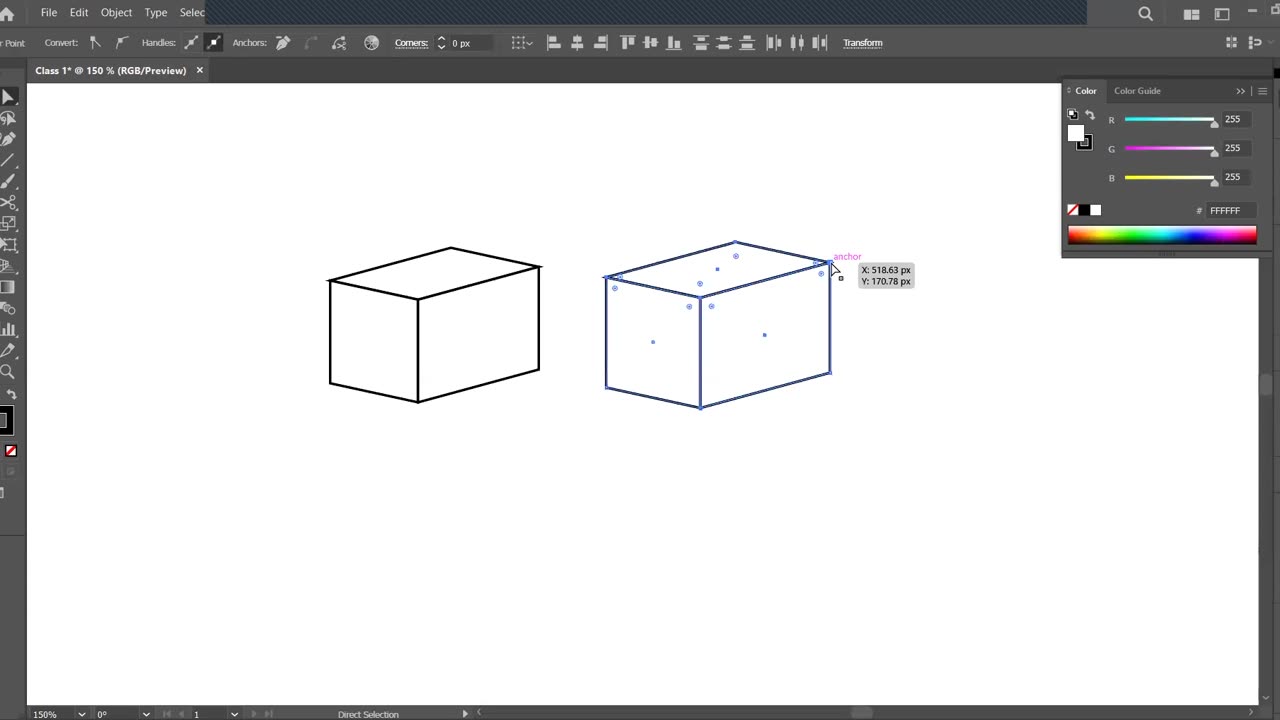Viewport: 1280px width, 720px height.
Task: Select the Pen tool
Action: pos(8,139)
